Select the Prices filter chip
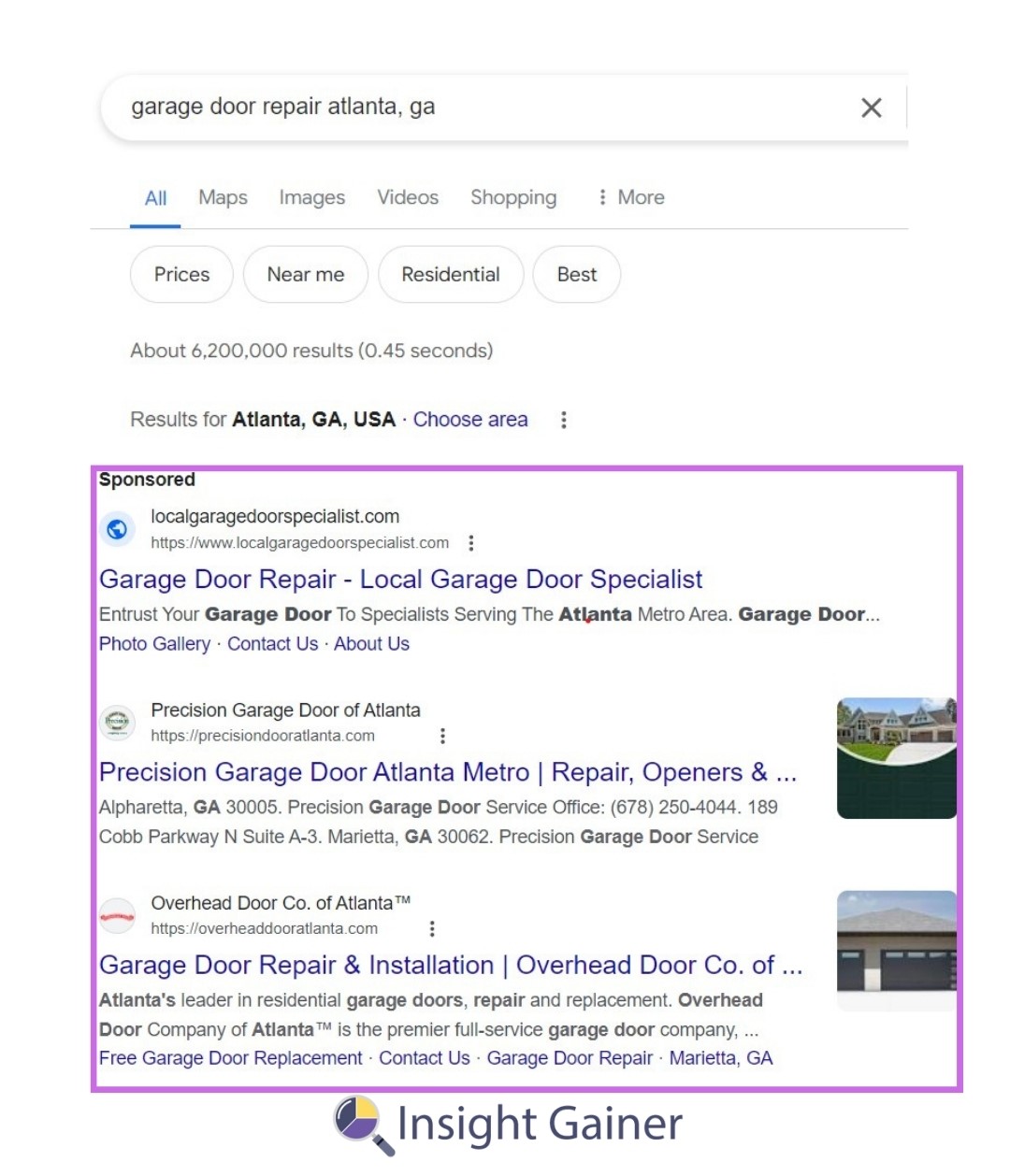 [181, 275]
